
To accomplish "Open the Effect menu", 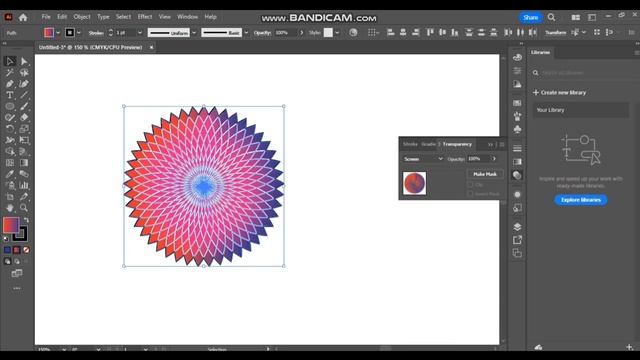I will (144, 17).
